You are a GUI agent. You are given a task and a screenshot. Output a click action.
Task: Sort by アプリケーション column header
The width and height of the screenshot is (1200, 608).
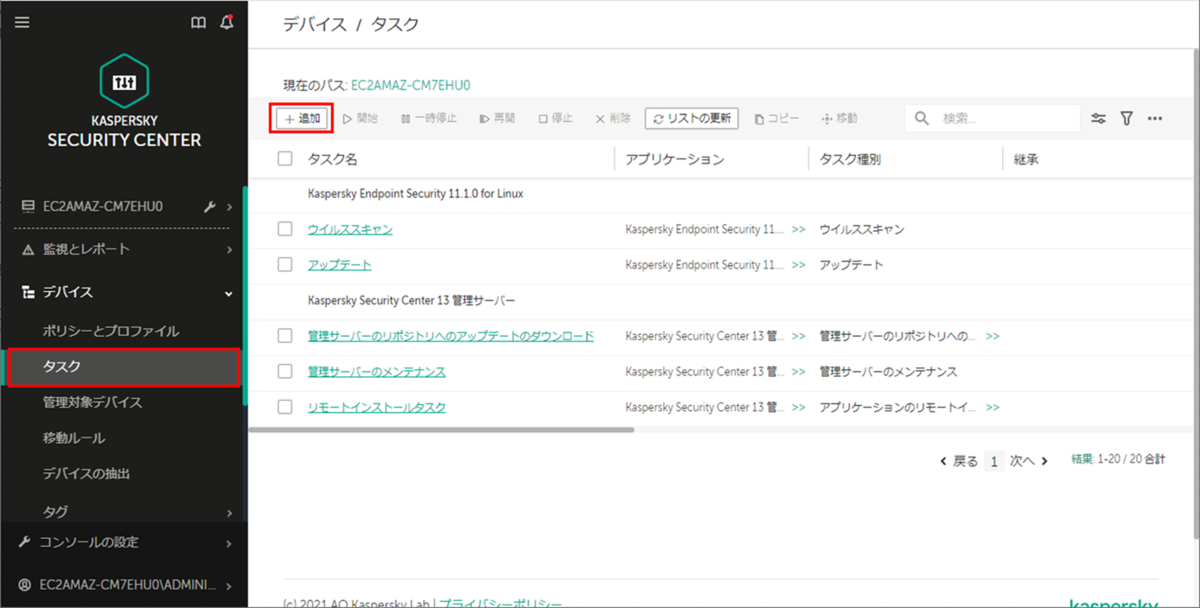point(675,159)
